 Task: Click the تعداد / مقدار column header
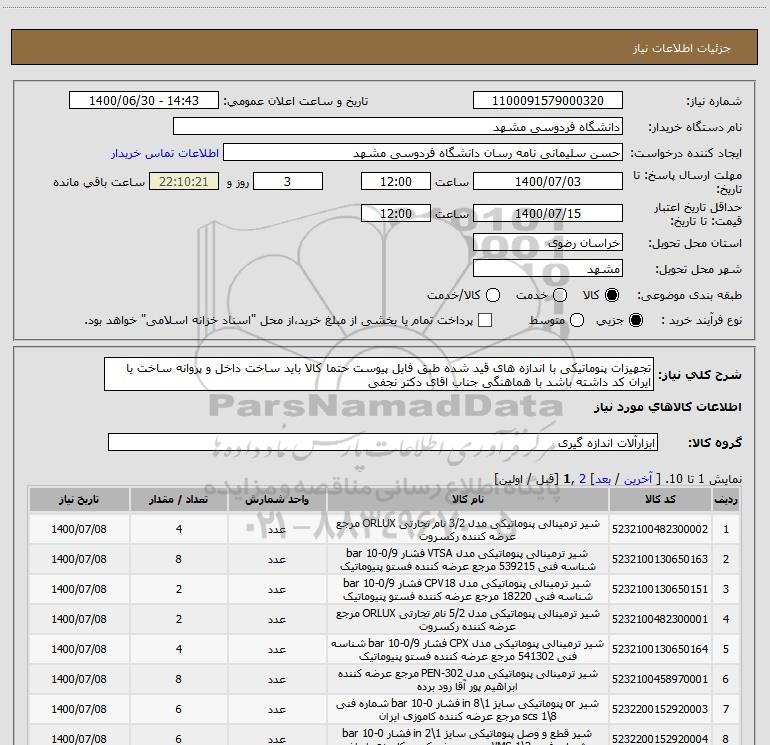pyautogui.click(x=179, y=499)
